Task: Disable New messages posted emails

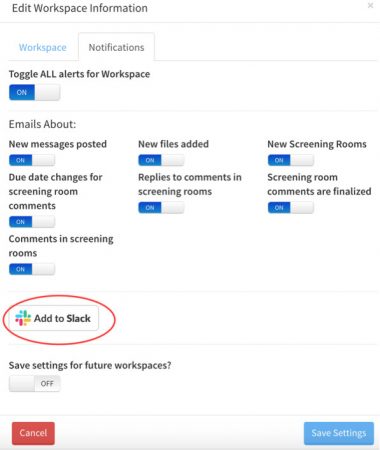Action: click(32, 160)
